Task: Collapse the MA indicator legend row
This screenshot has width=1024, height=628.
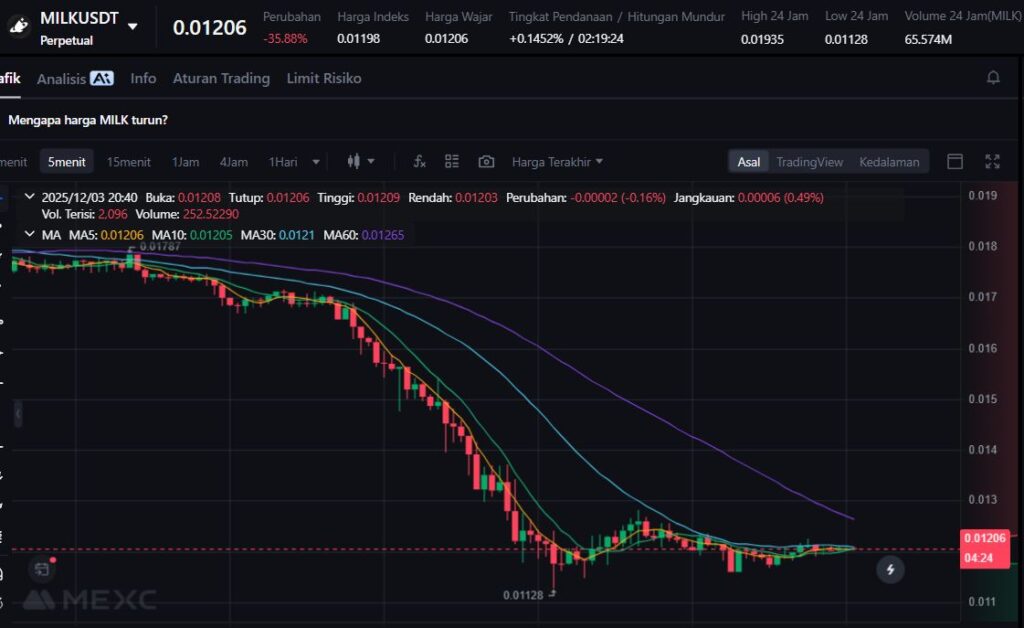Action: 26,235
